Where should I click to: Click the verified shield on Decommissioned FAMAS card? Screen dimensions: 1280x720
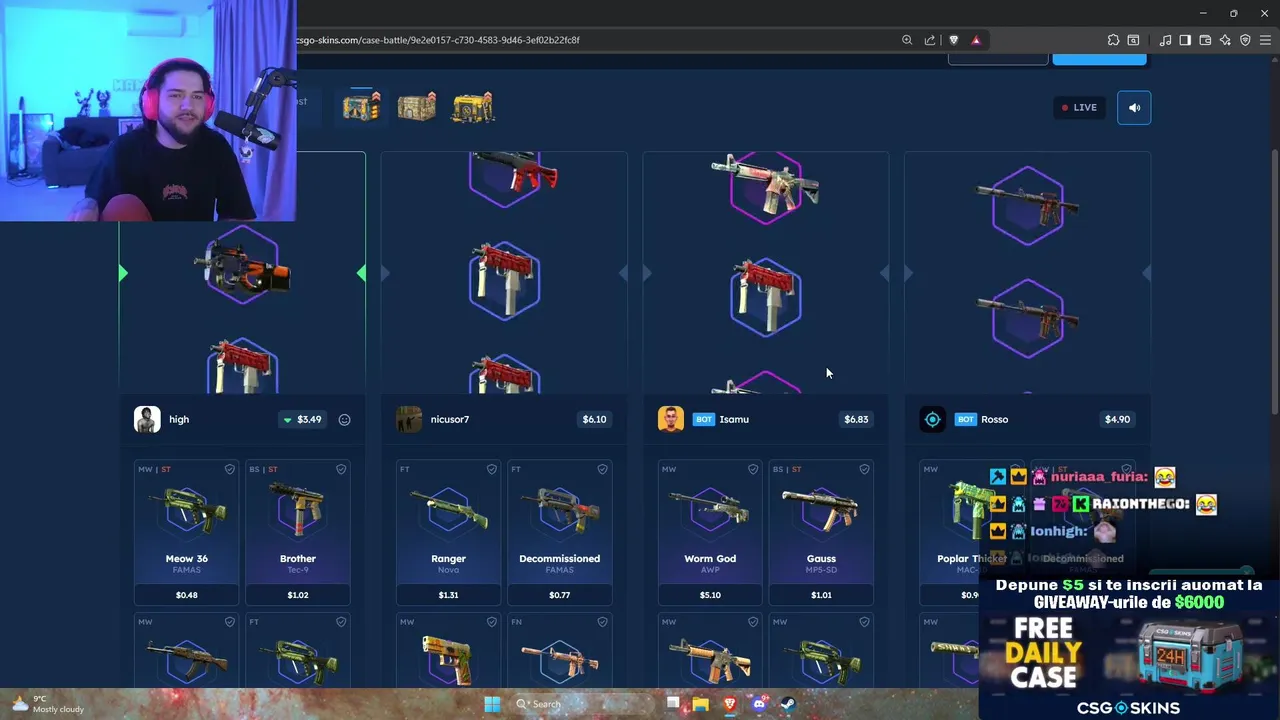[602, 469]
